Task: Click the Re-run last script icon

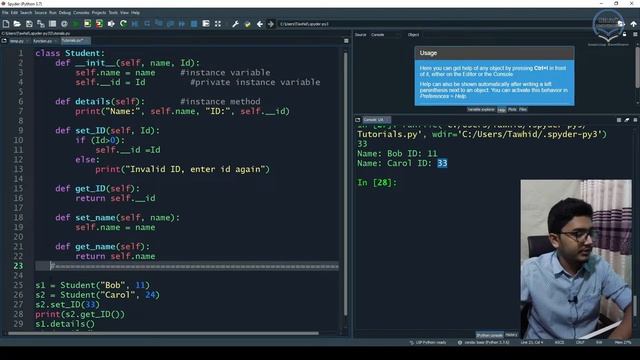Action: pyautogui.click(x=123, y=24)
